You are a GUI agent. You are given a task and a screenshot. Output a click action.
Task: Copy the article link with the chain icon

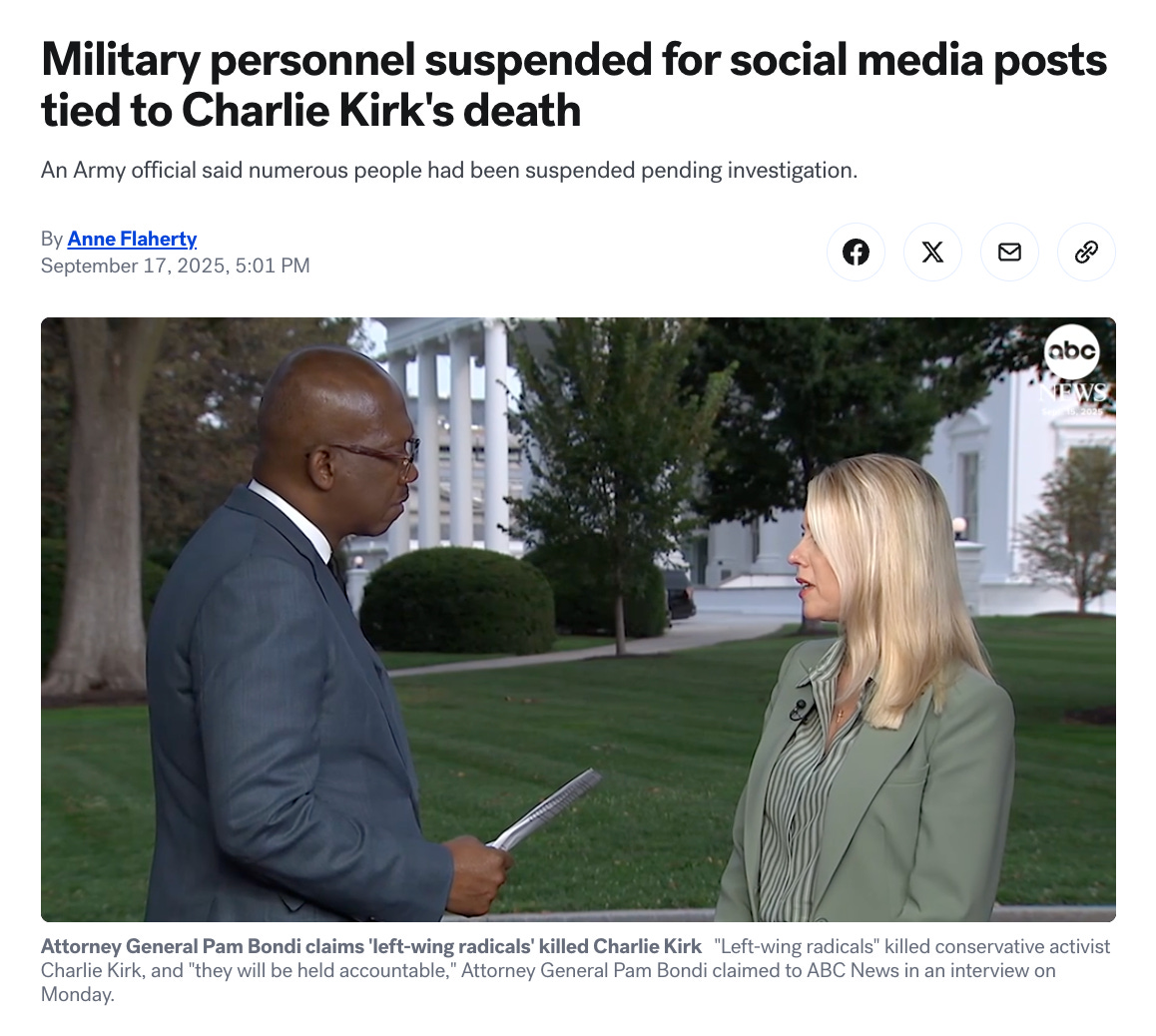coord(1086,252)
